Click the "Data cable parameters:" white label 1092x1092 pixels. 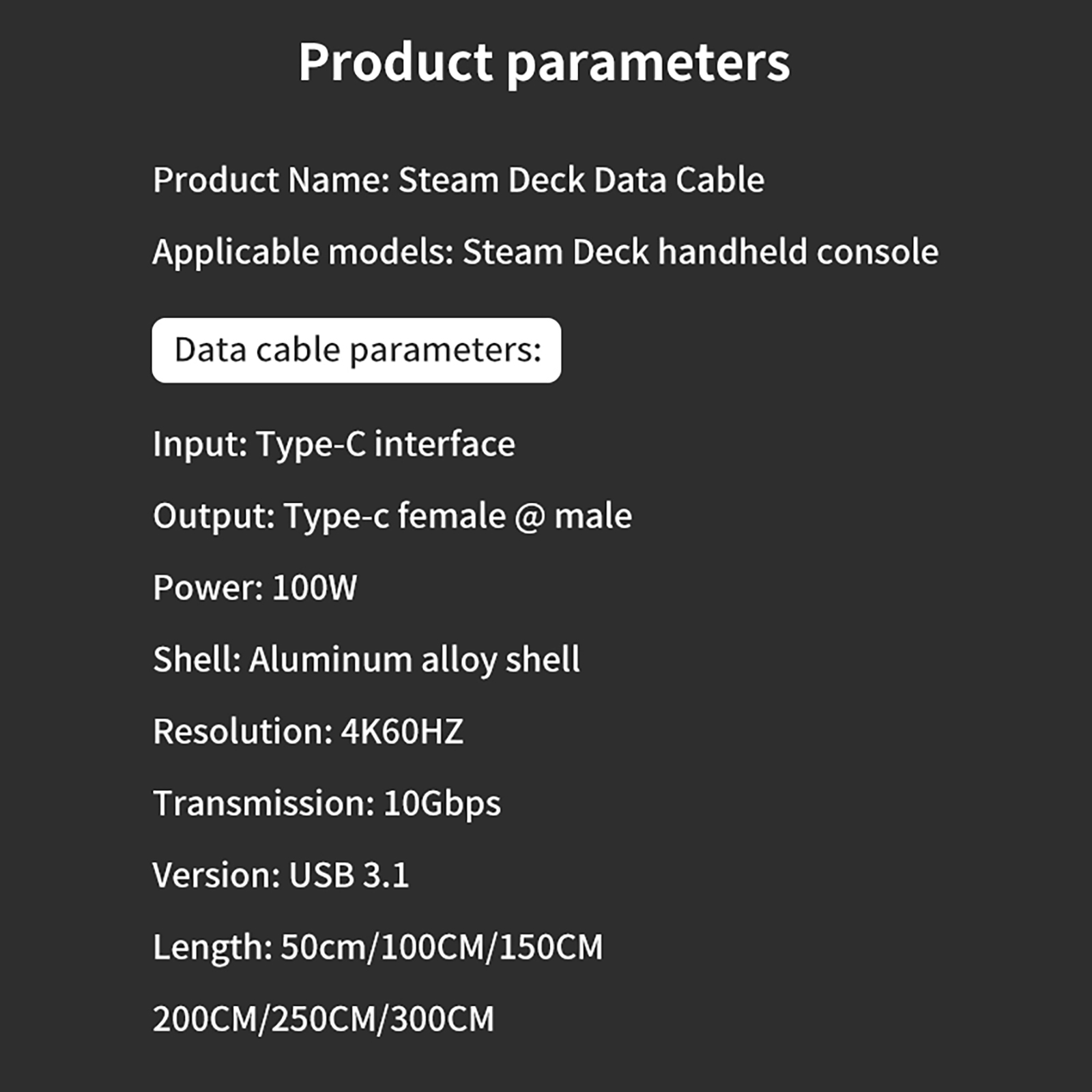click(x=356, y=350)
